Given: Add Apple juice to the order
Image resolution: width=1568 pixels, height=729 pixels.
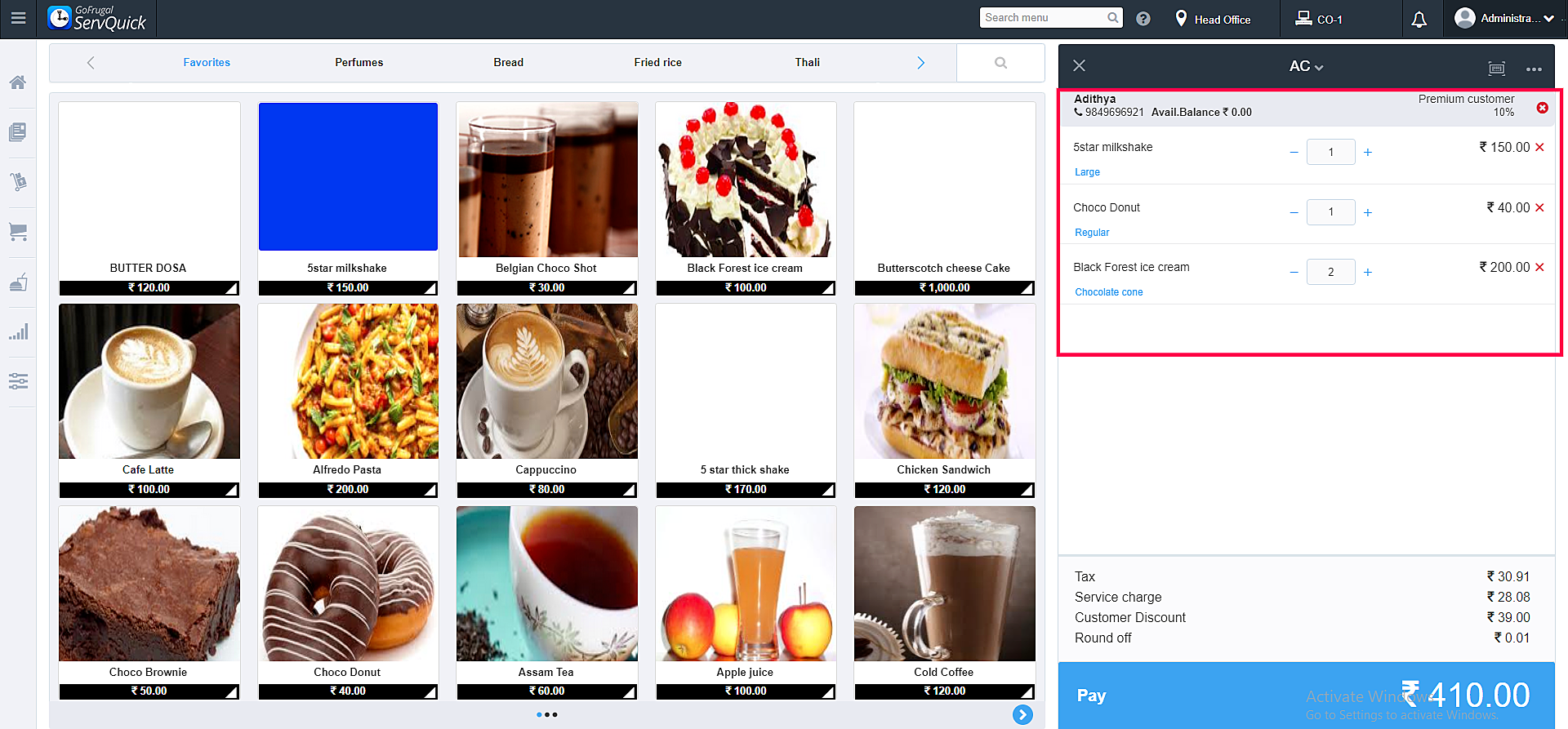Looking at the screenshot, I should (746, 602).
